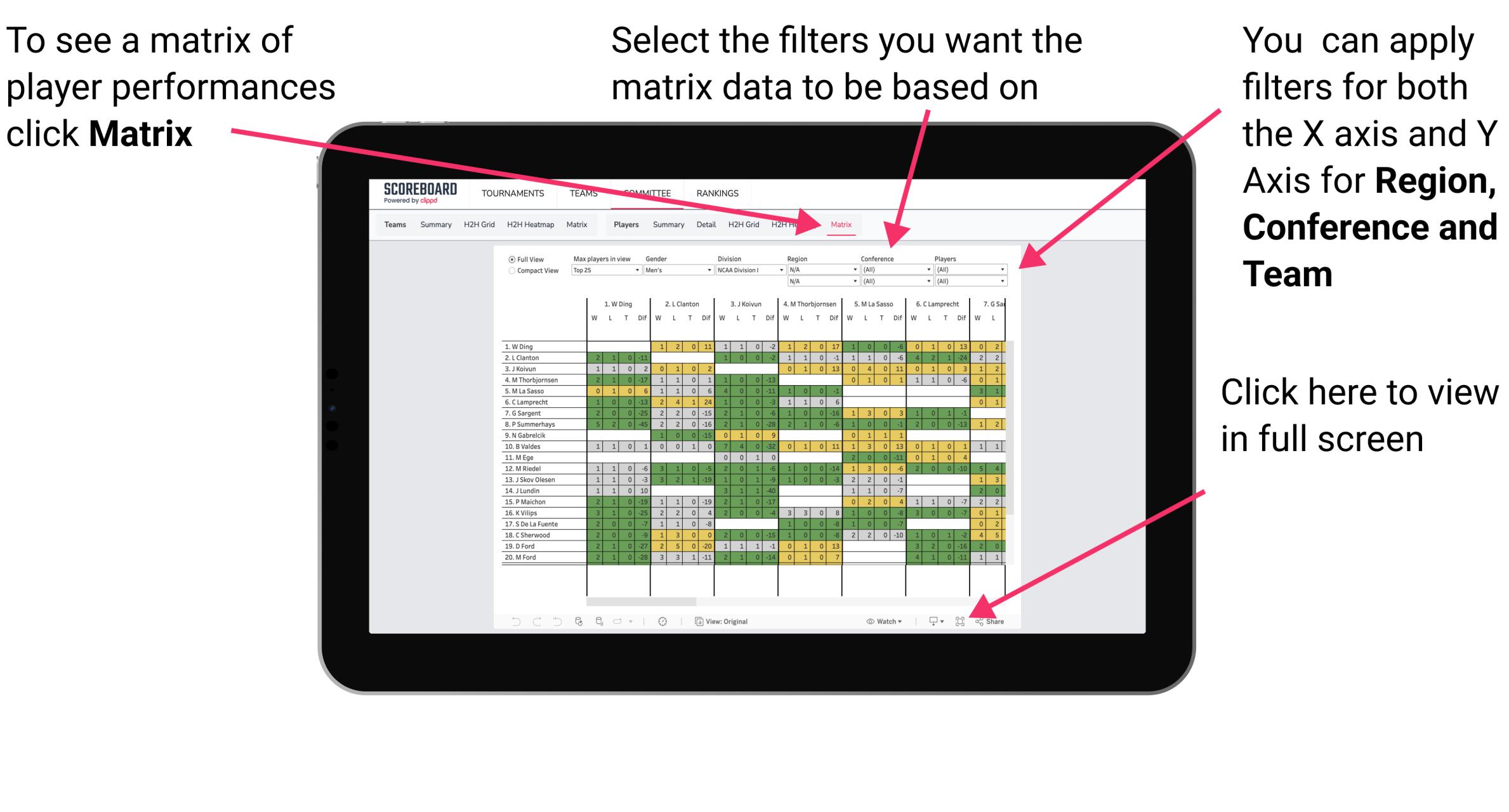The image size is (1509, 812).
Task: Select Full View radio button
Action: pos(510,262)
